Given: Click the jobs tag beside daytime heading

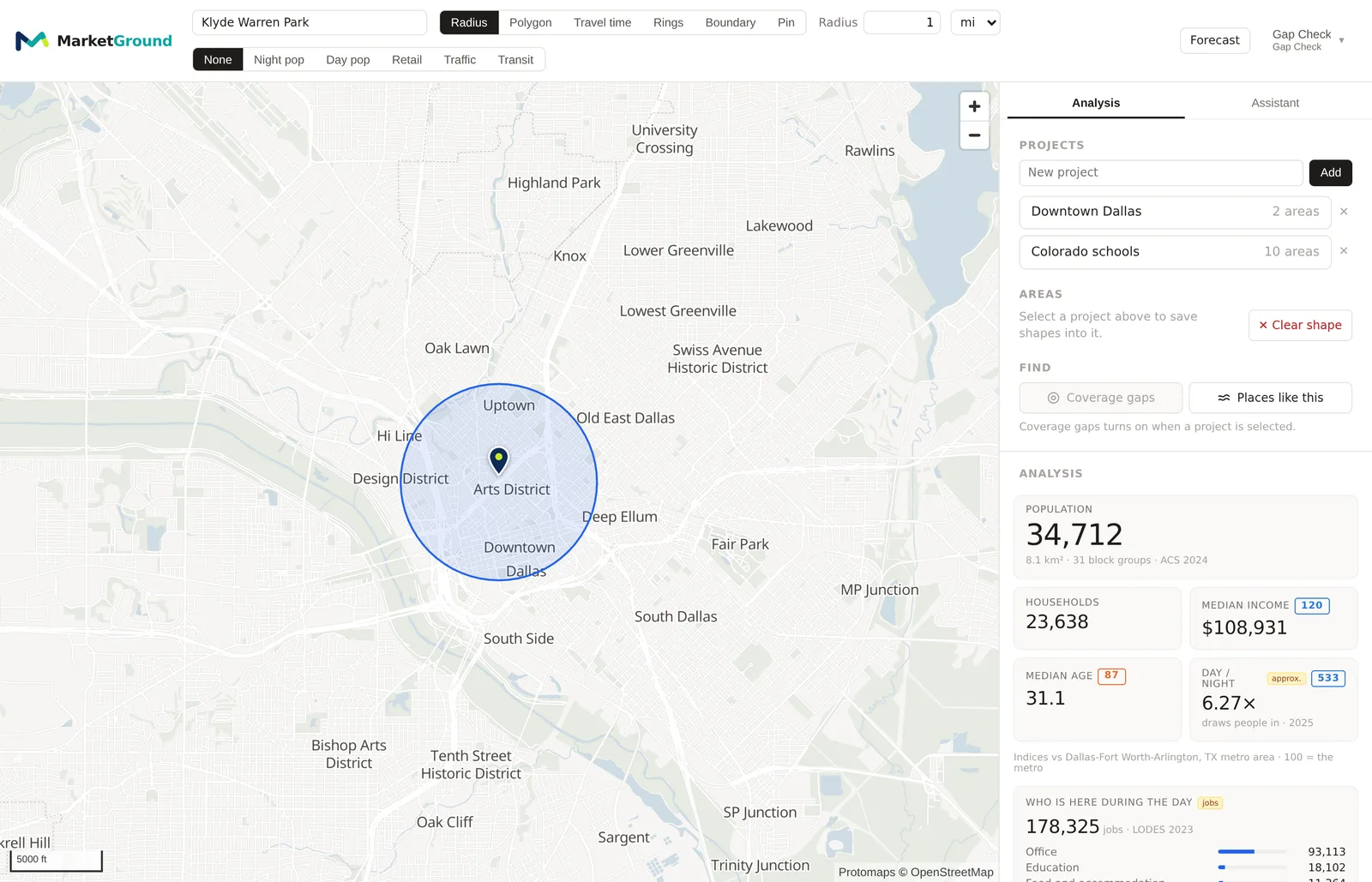Looking at the screenshot, I should coord(1210,803).
